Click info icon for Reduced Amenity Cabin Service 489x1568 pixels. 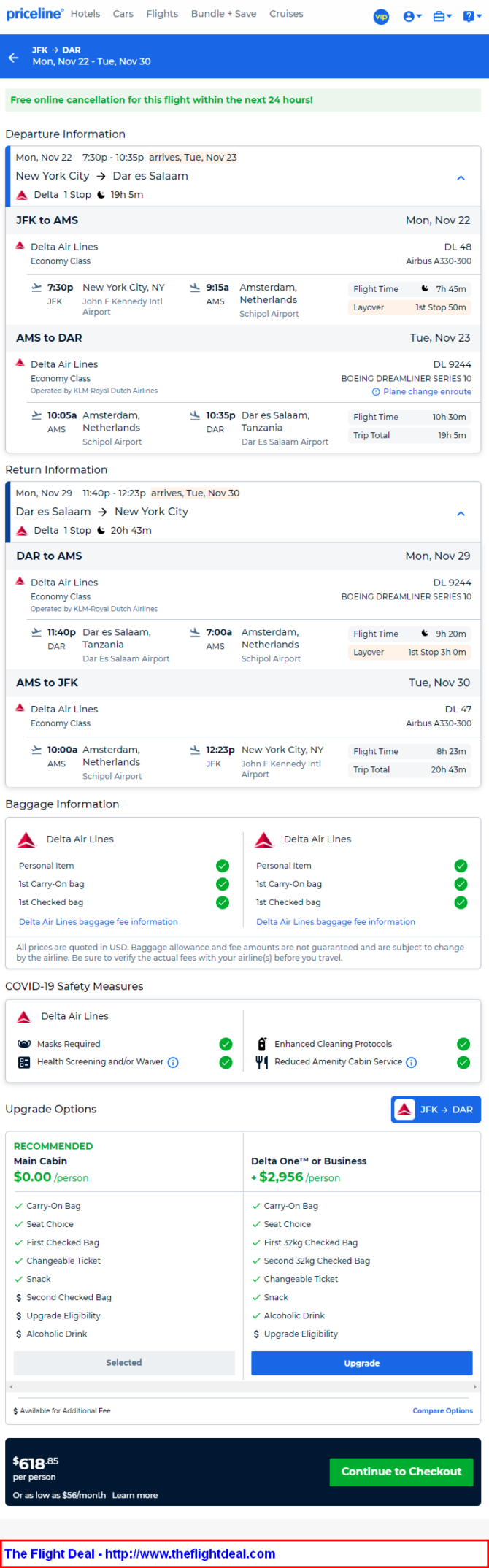coord(412,1062)
